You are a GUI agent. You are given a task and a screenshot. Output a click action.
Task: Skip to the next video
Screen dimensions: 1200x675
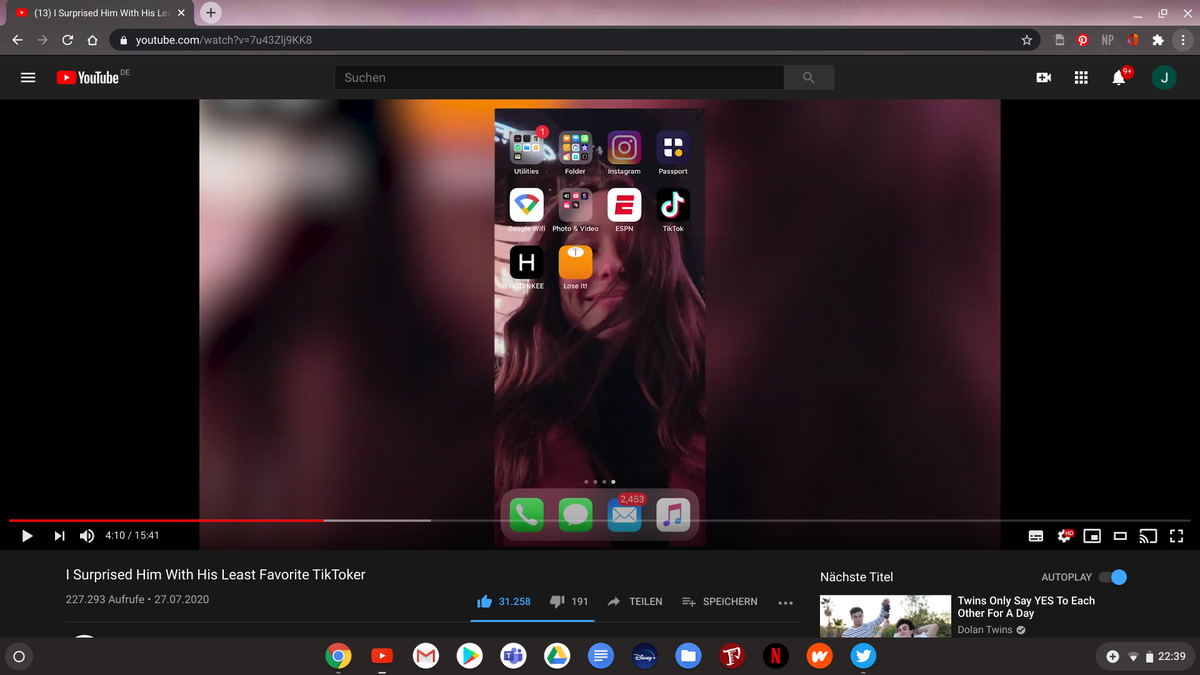coord(59,535)
